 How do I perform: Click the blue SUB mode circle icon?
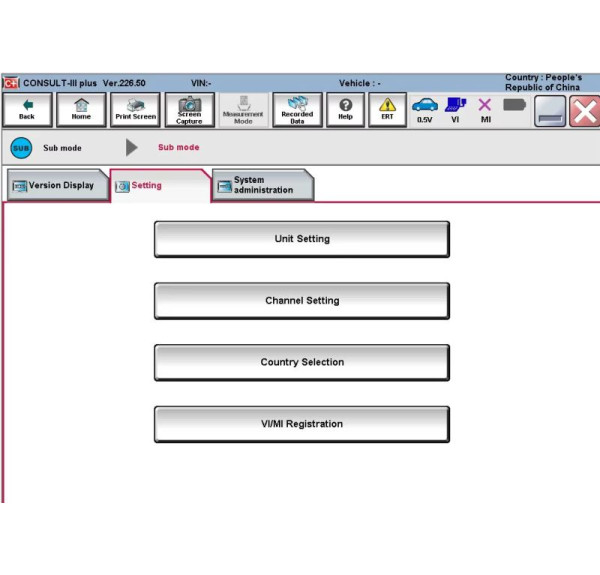point(21,148)
